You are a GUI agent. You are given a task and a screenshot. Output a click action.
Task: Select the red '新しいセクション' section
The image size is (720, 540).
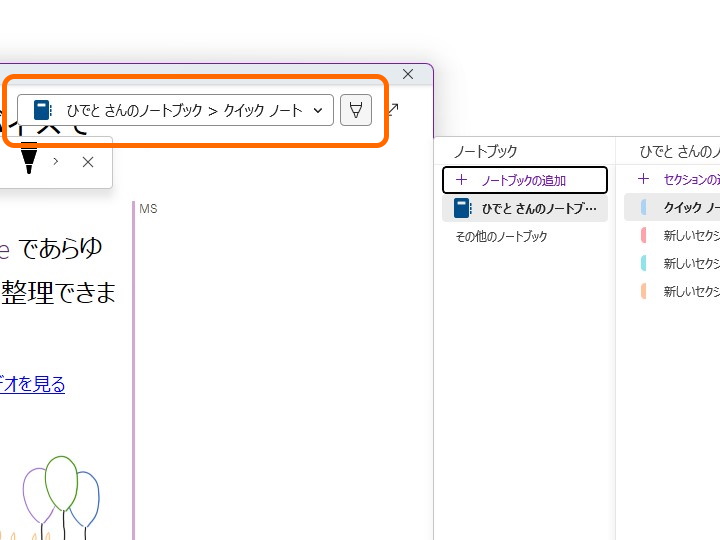click(672, 236)
